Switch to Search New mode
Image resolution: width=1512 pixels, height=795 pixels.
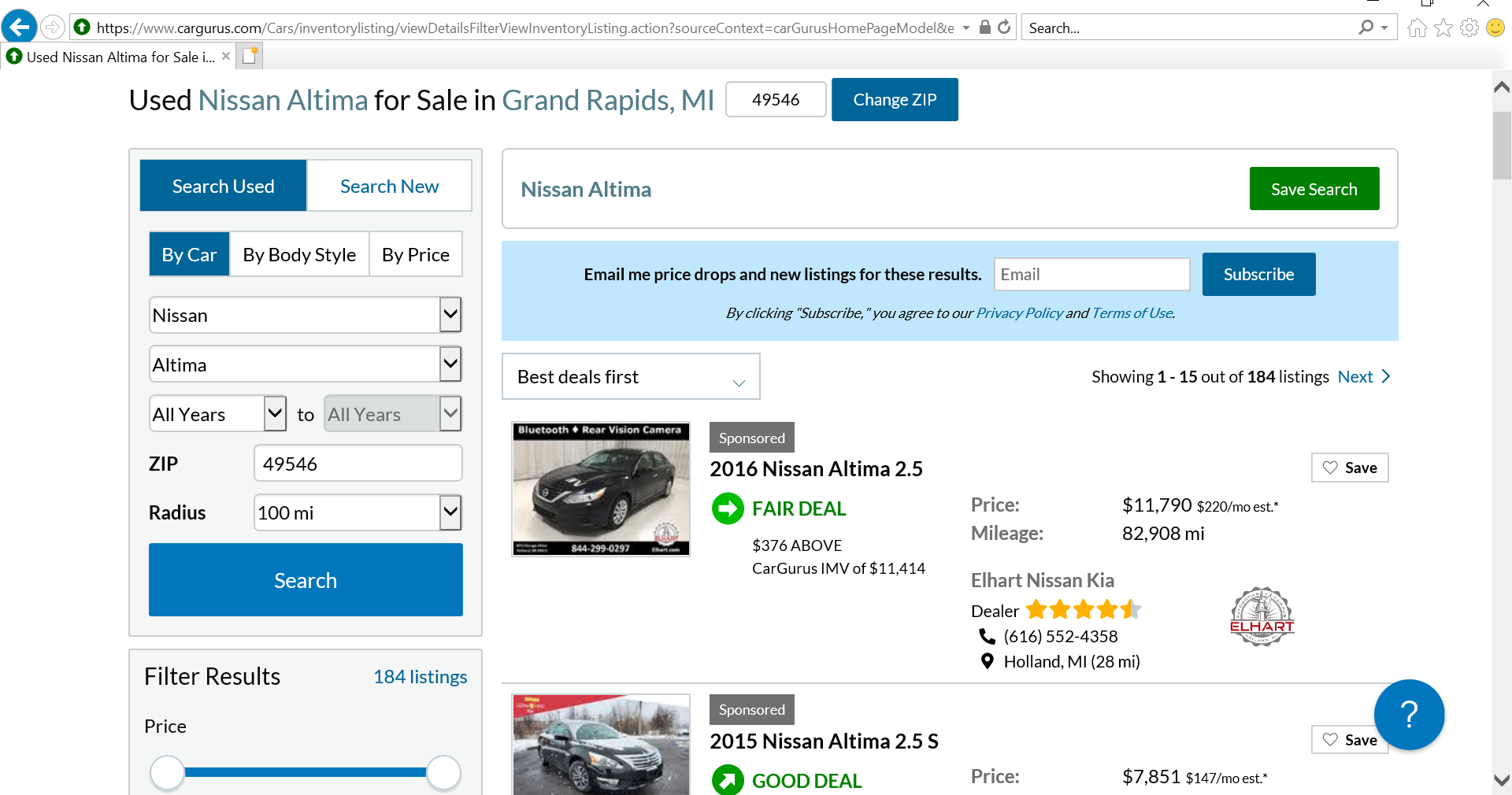[389, 186]
